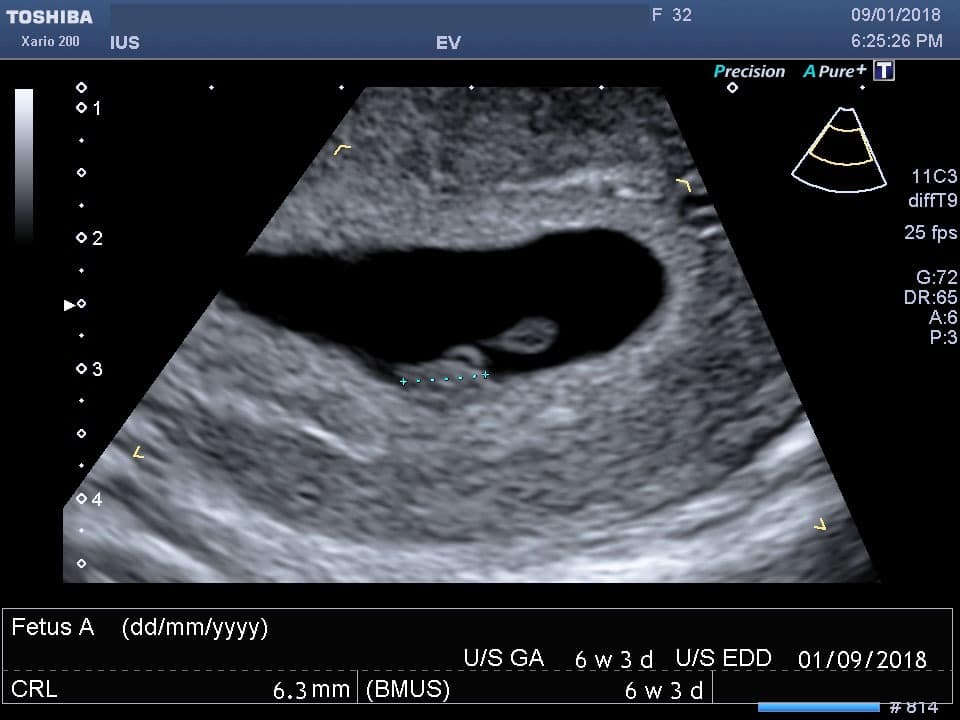This screenshot has width=960, height=720.
Task: Toggle the EV endovaginal mode label
Action: [x=448, y=43]
